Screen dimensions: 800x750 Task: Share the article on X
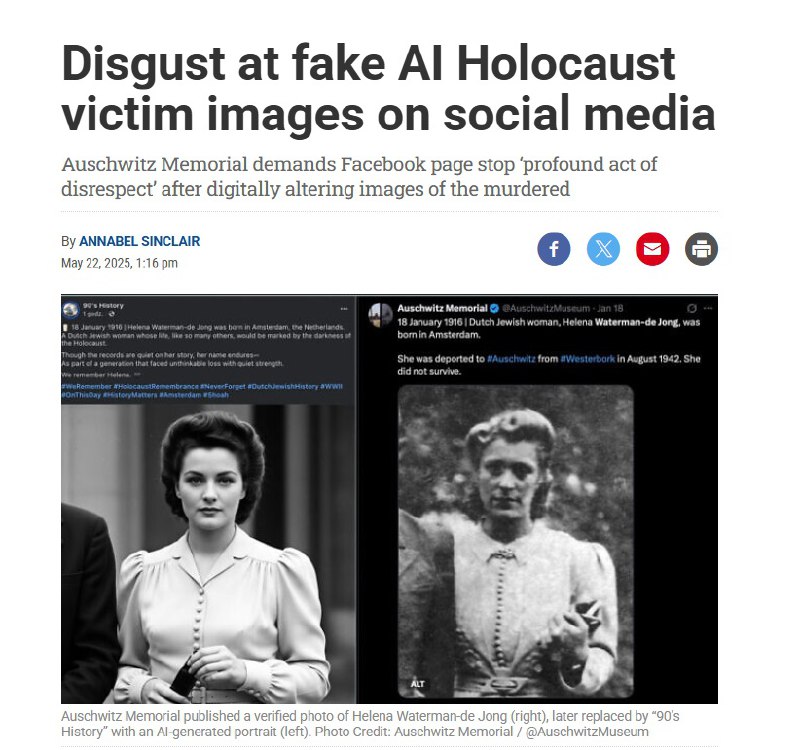point(604,249)
